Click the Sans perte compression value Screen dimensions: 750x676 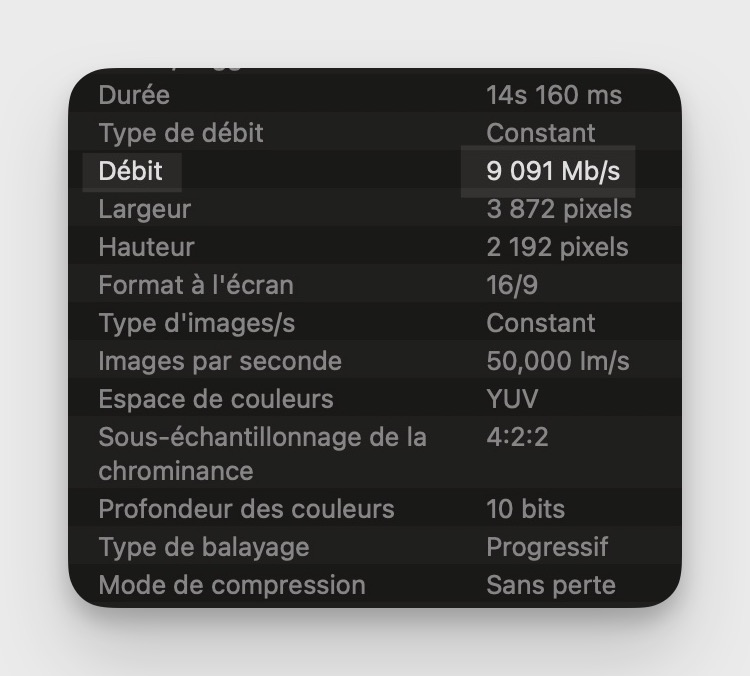(551, 585)
